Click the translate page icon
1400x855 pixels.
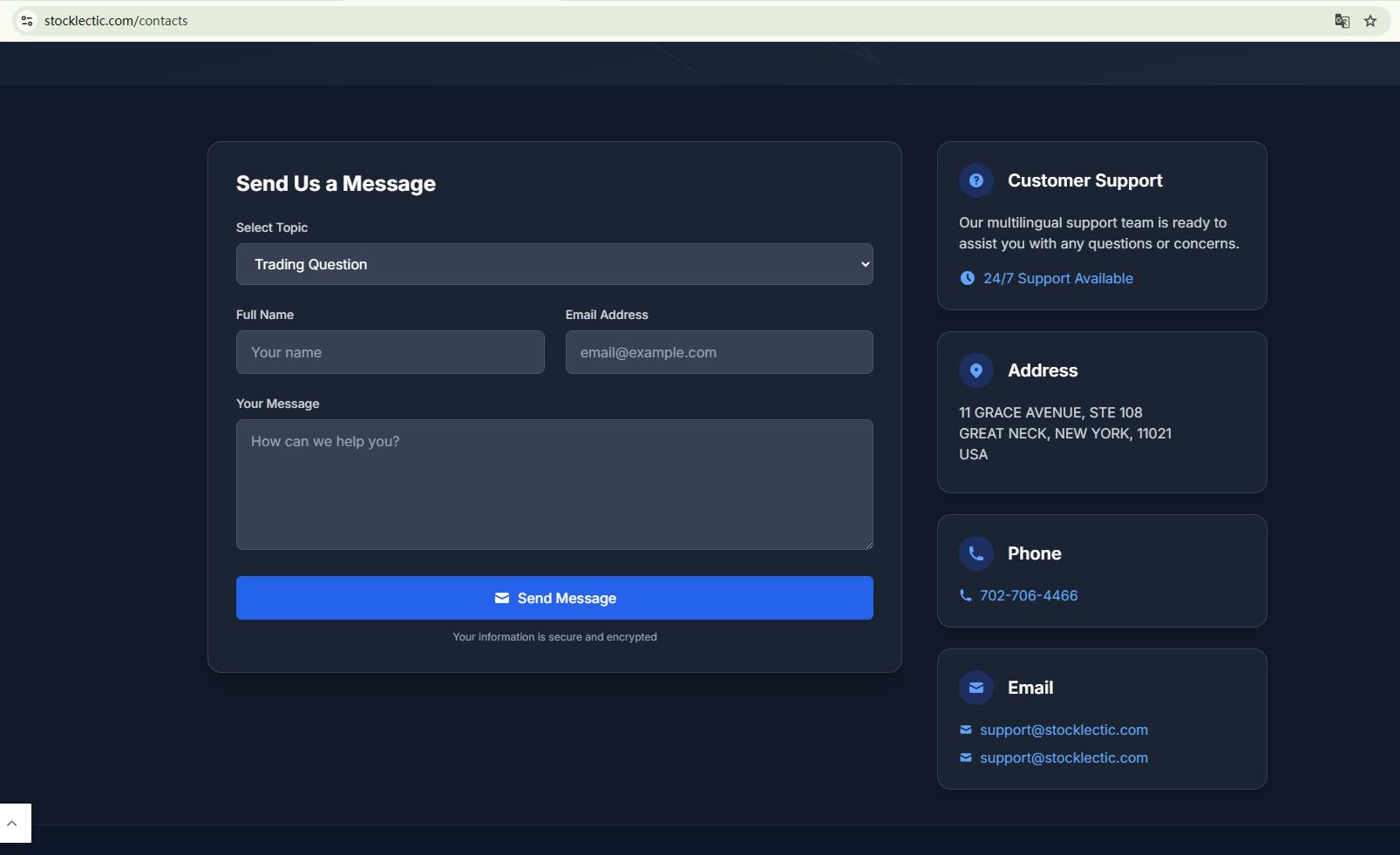[x=1342, y=21]
